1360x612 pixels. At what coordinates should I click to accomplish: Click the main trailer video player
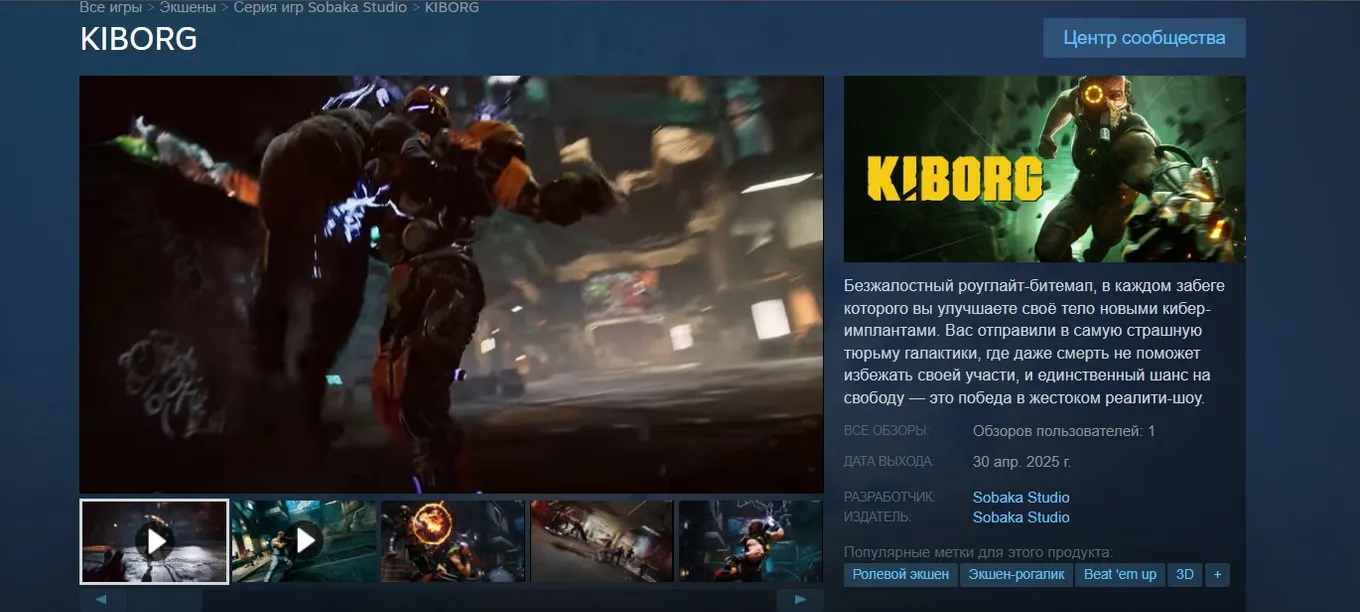click(x=451, y=284)
